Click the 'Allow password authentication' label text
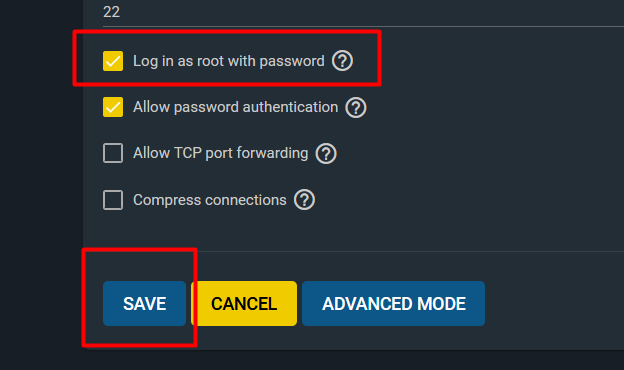Screen dimensions: 624x370 236,107
